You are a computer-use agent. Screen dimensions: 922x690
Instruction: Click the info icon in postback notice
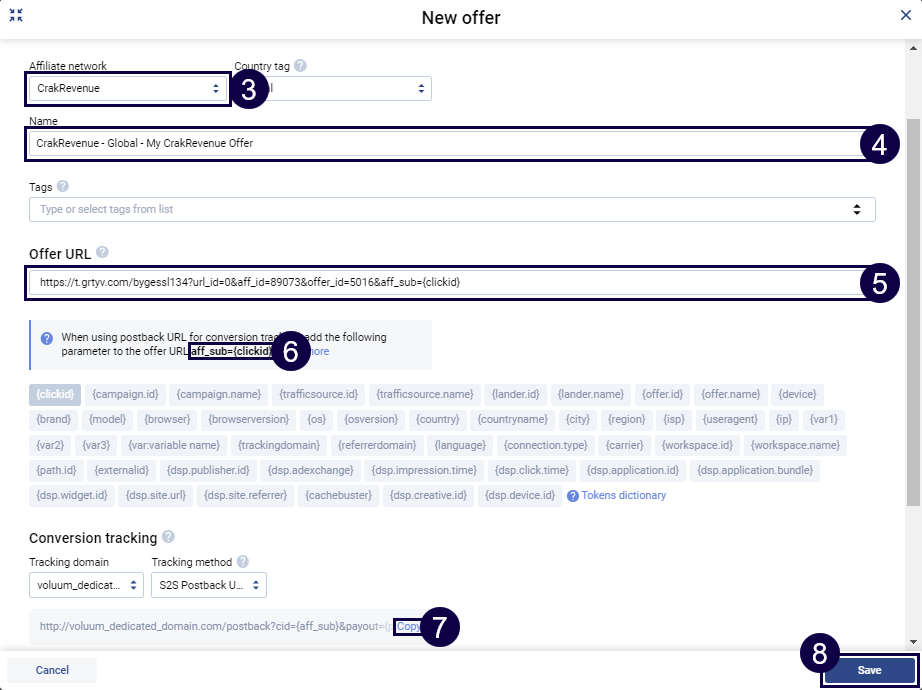point(47,338)
